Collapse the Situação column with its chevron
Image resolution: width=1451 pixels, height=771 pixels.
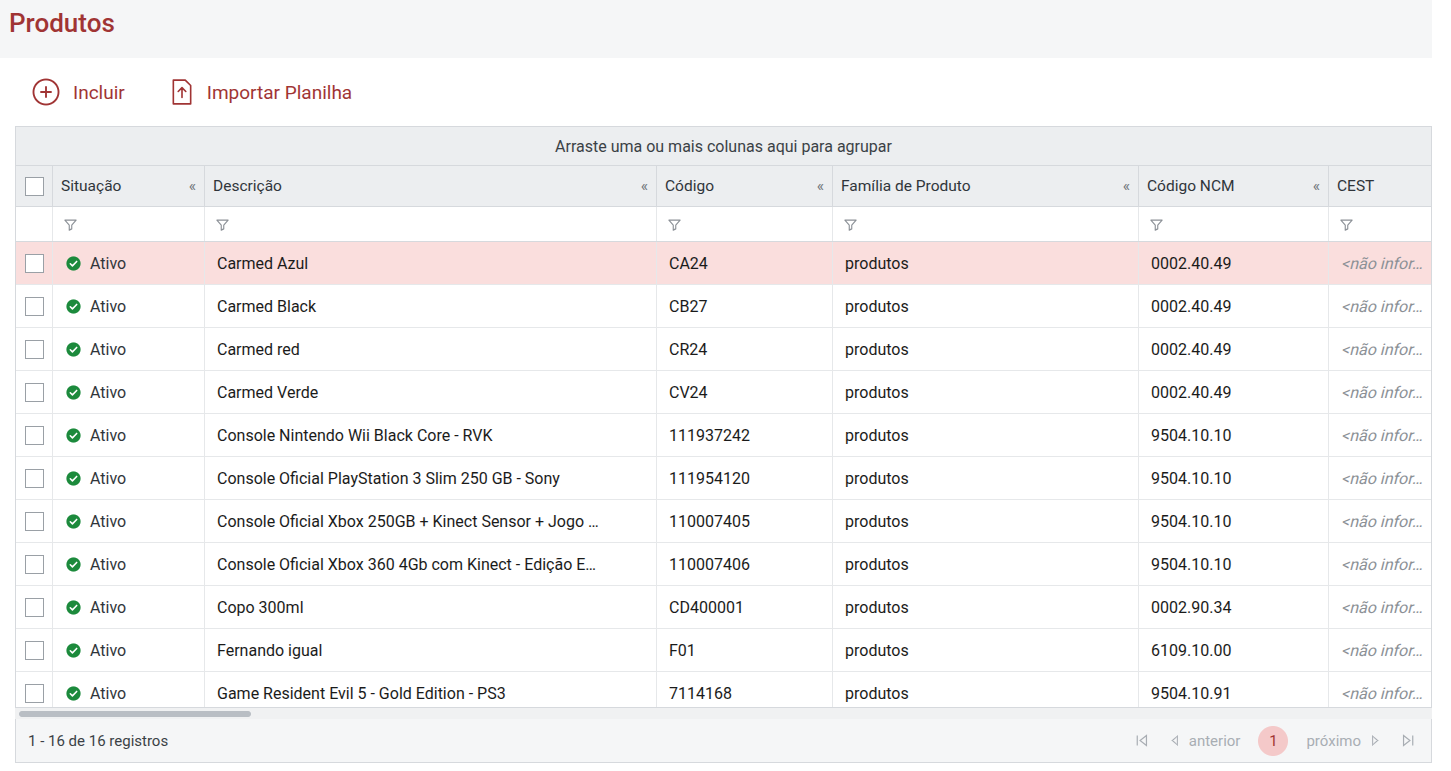point(193,187)
